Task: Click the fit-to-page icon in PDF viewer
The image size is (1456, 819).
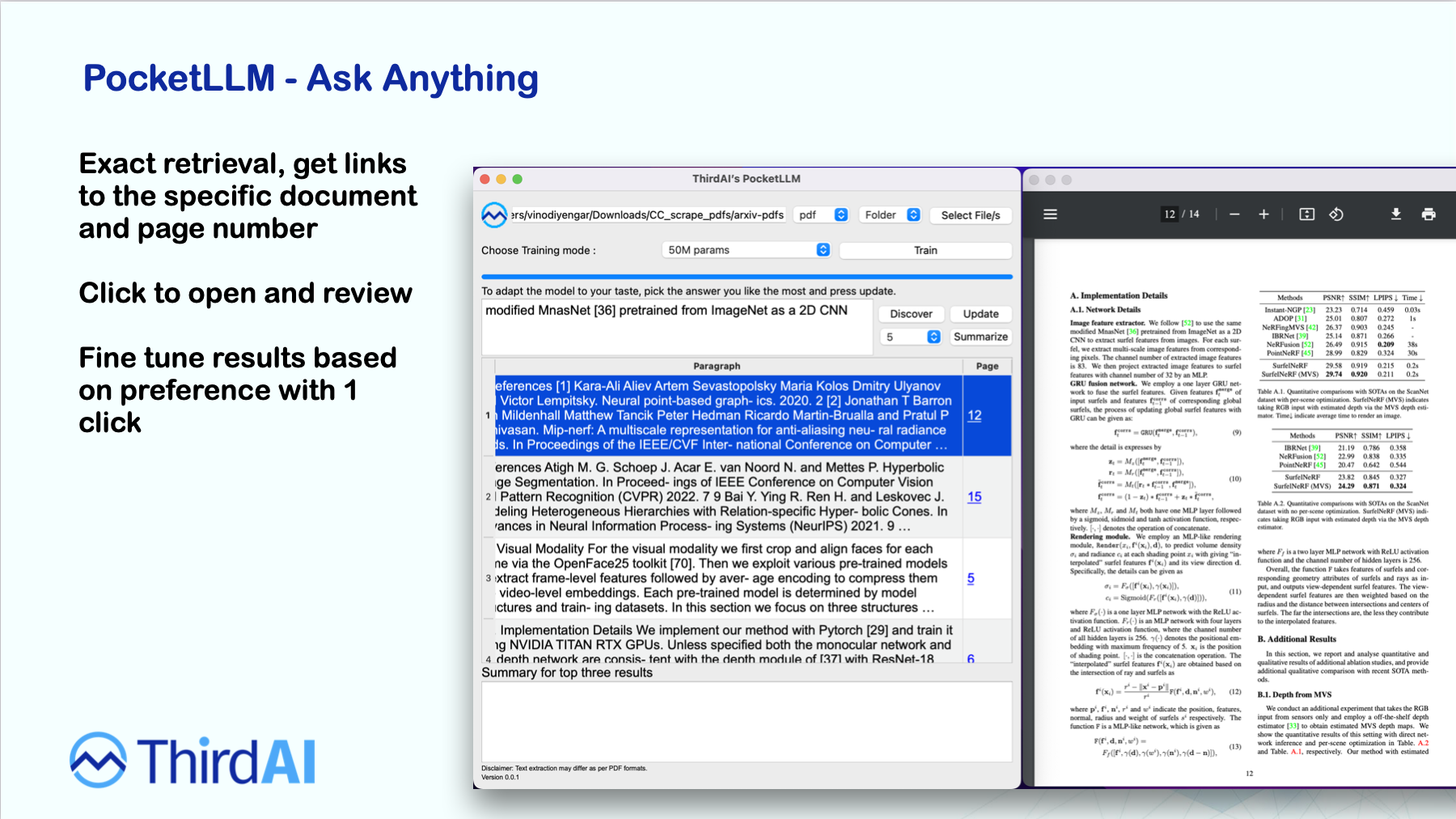Action: (x=1307, y=214)
